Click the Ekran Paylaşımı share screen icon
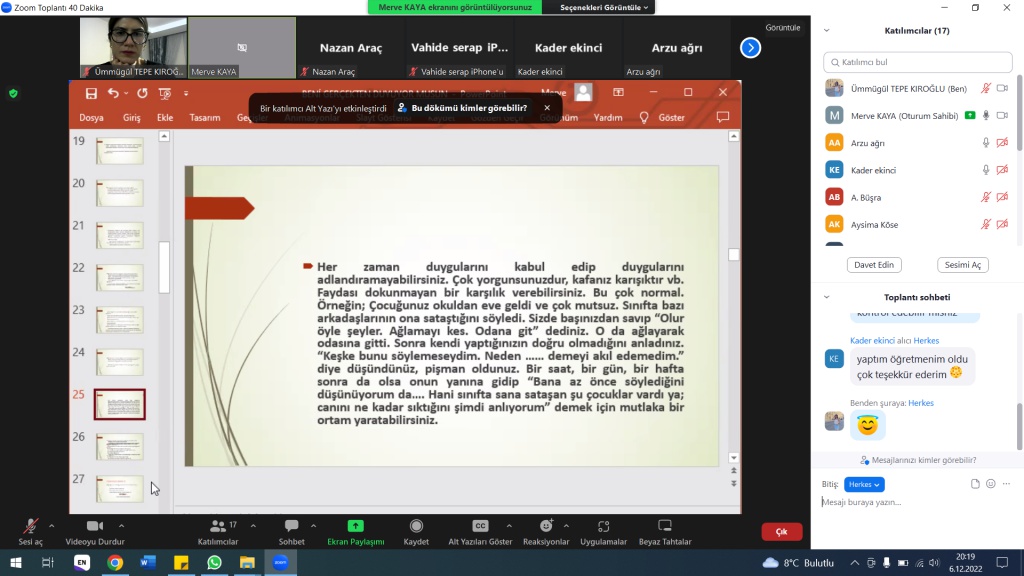This screenshot has width=1024, height=576. (x=355, y=526)
